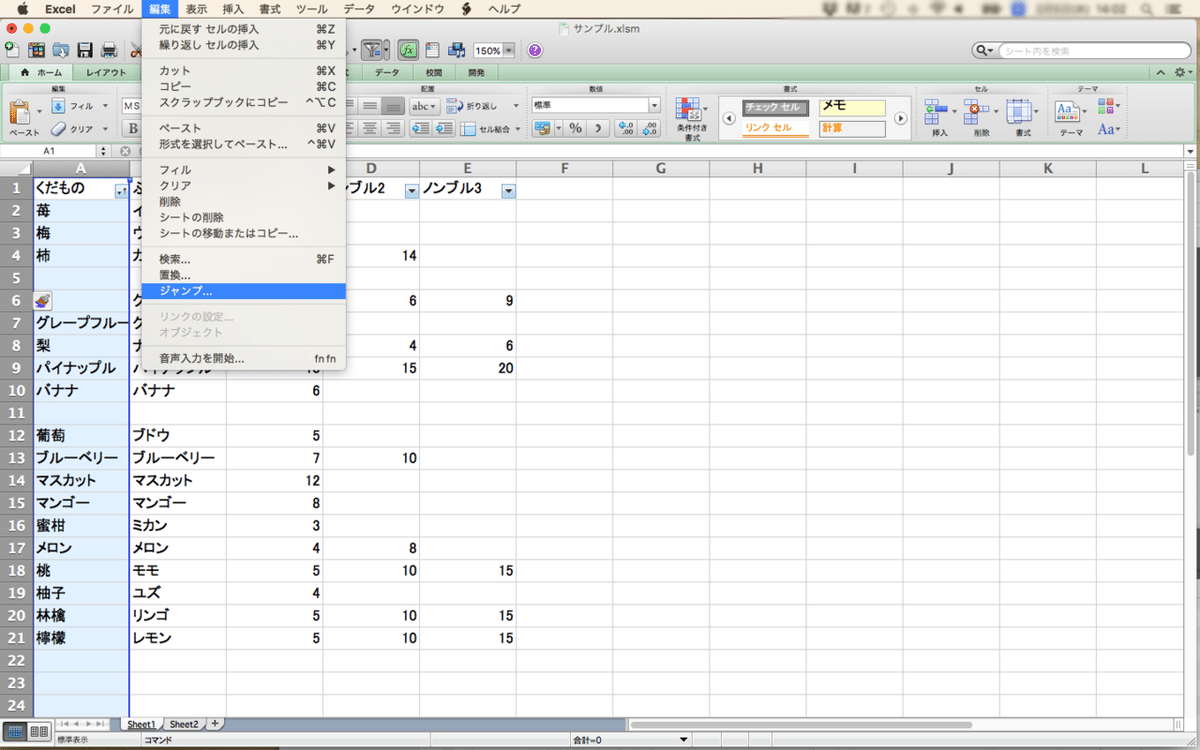Toggle Bold formatting
This screenshot has height=750, width=1200.
tap(132, 128)
